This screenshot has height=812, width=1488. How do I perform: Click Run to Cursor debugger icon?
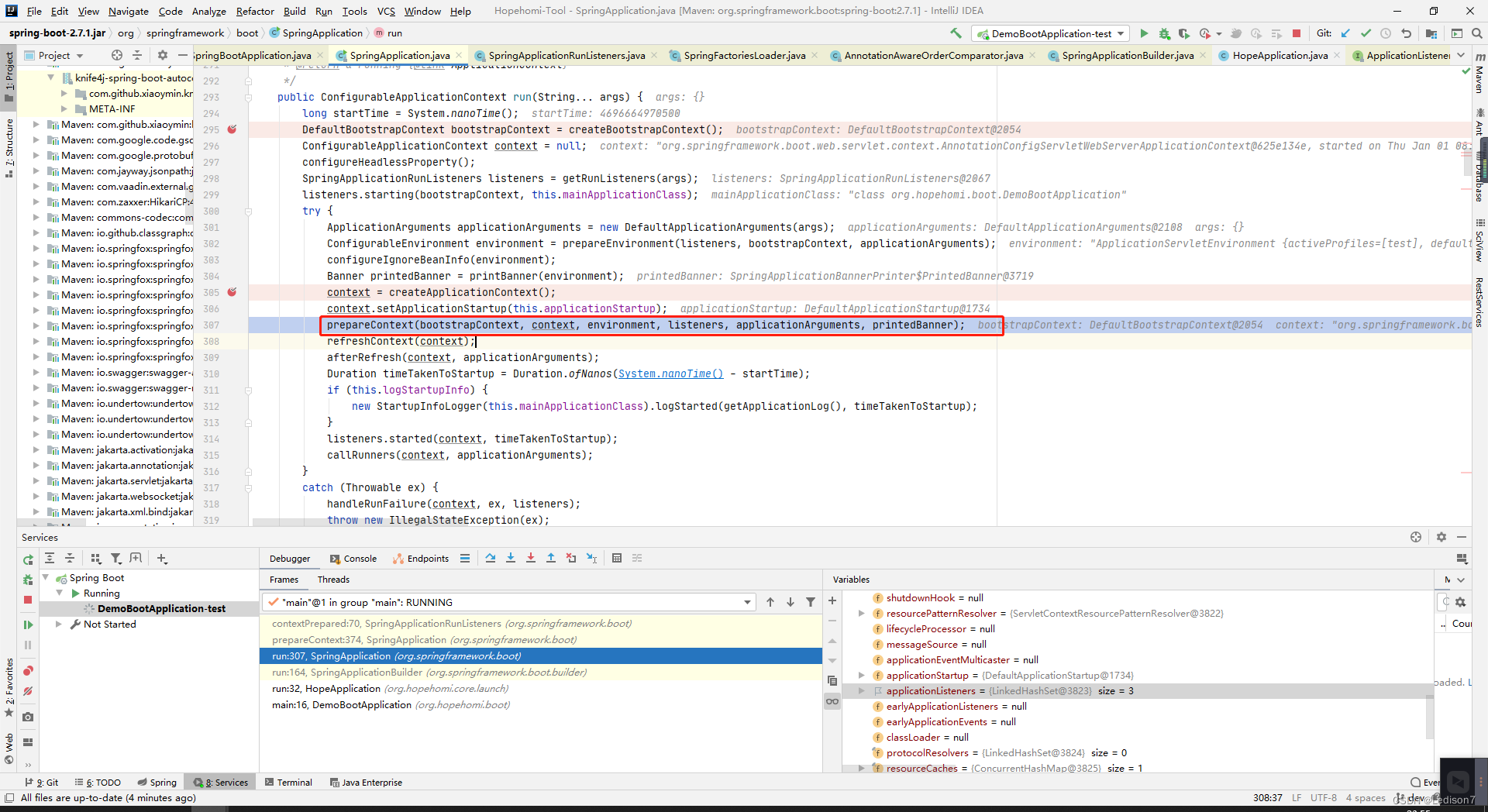click(591, 558)
